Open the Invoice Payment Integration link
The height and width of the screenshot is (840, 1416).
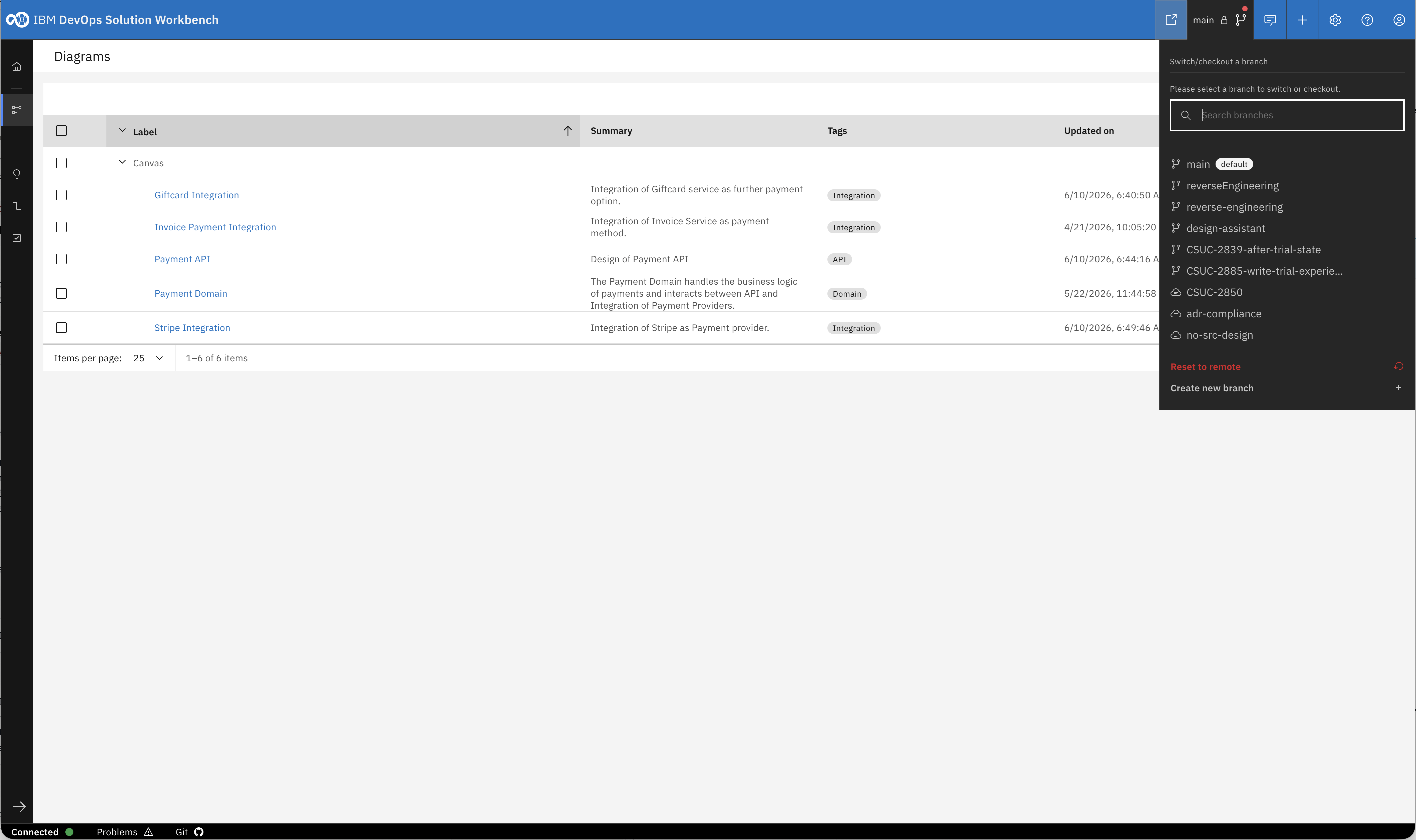tap(215, 227)
